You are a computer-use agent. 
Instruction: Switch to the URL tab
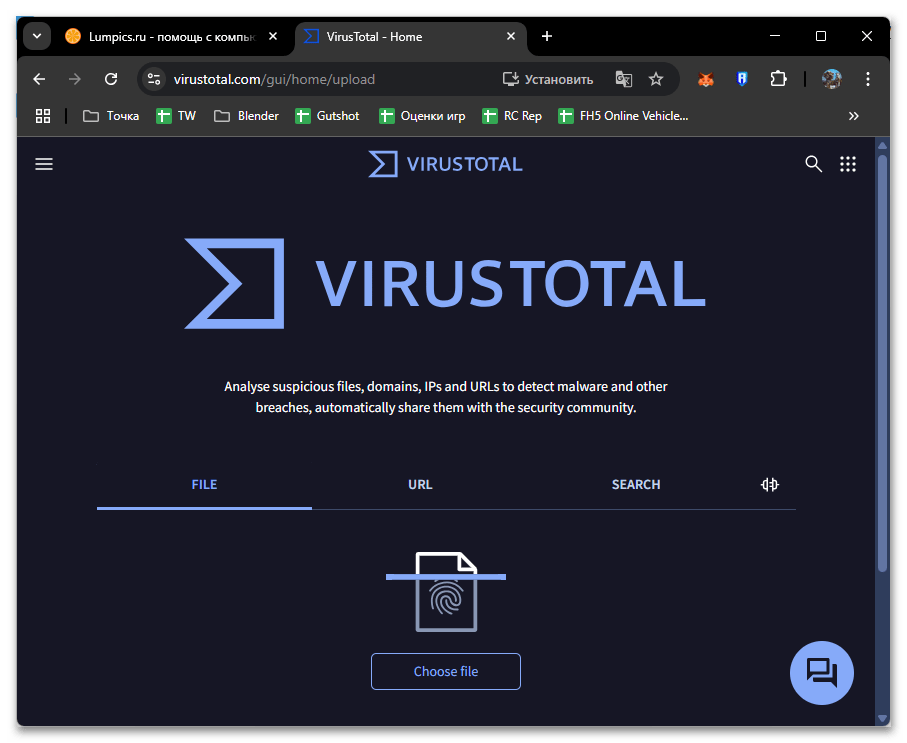pyautogui.click(x=420, y=485)
